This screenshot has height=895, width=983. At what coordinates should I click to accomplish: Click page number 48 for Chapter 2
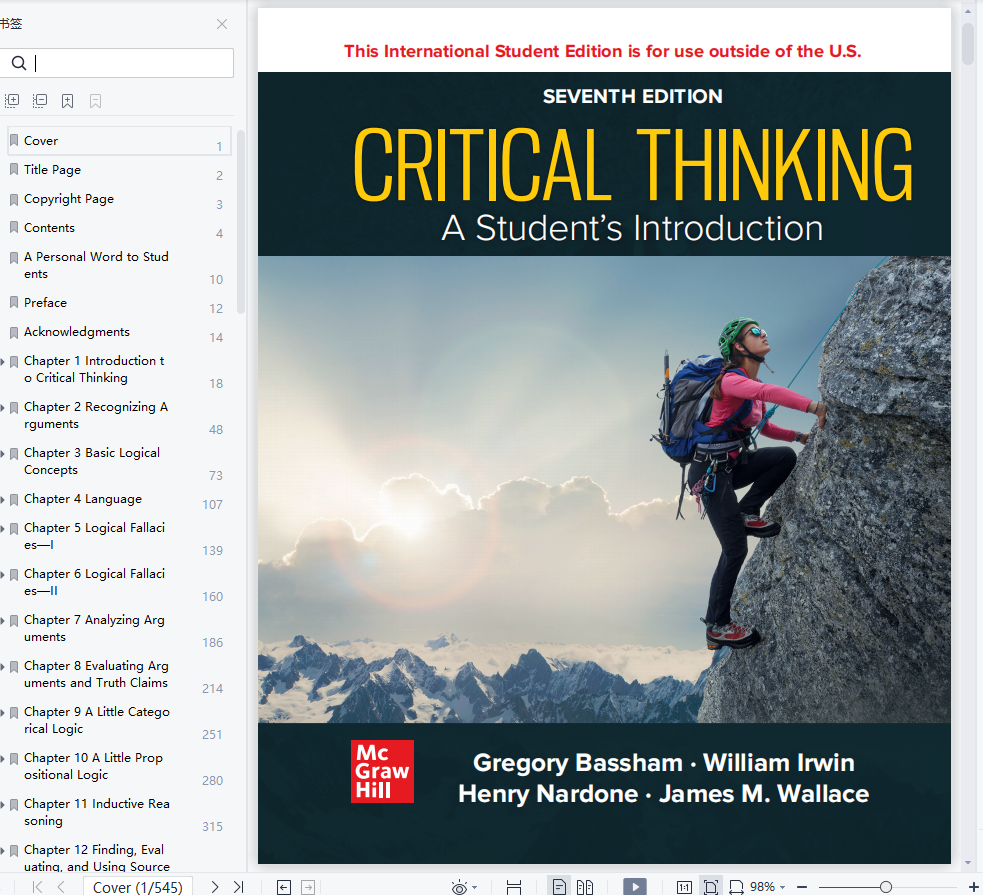pos(216,430)
